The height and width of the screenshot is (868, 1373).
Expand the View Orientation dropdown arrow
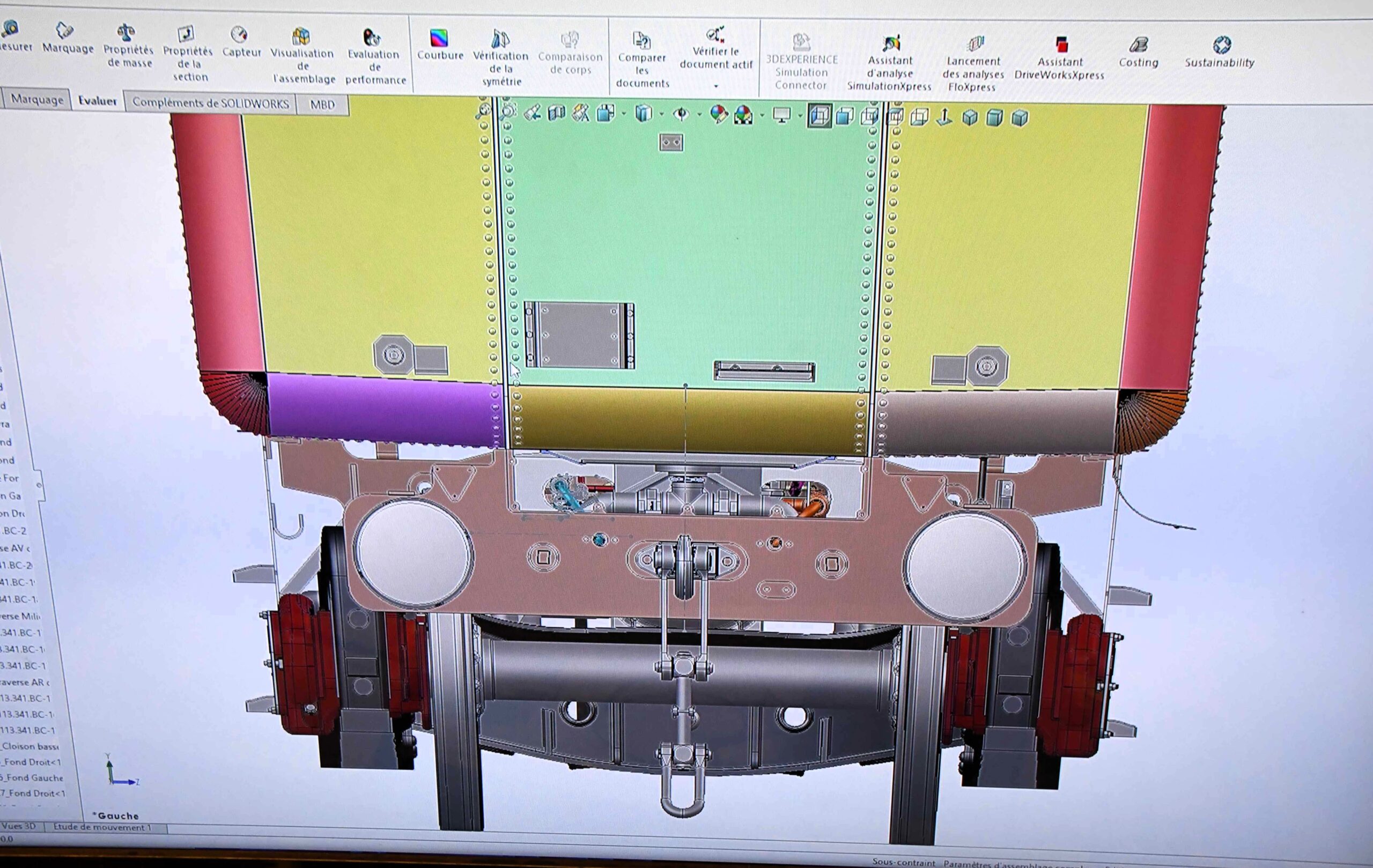624,114
